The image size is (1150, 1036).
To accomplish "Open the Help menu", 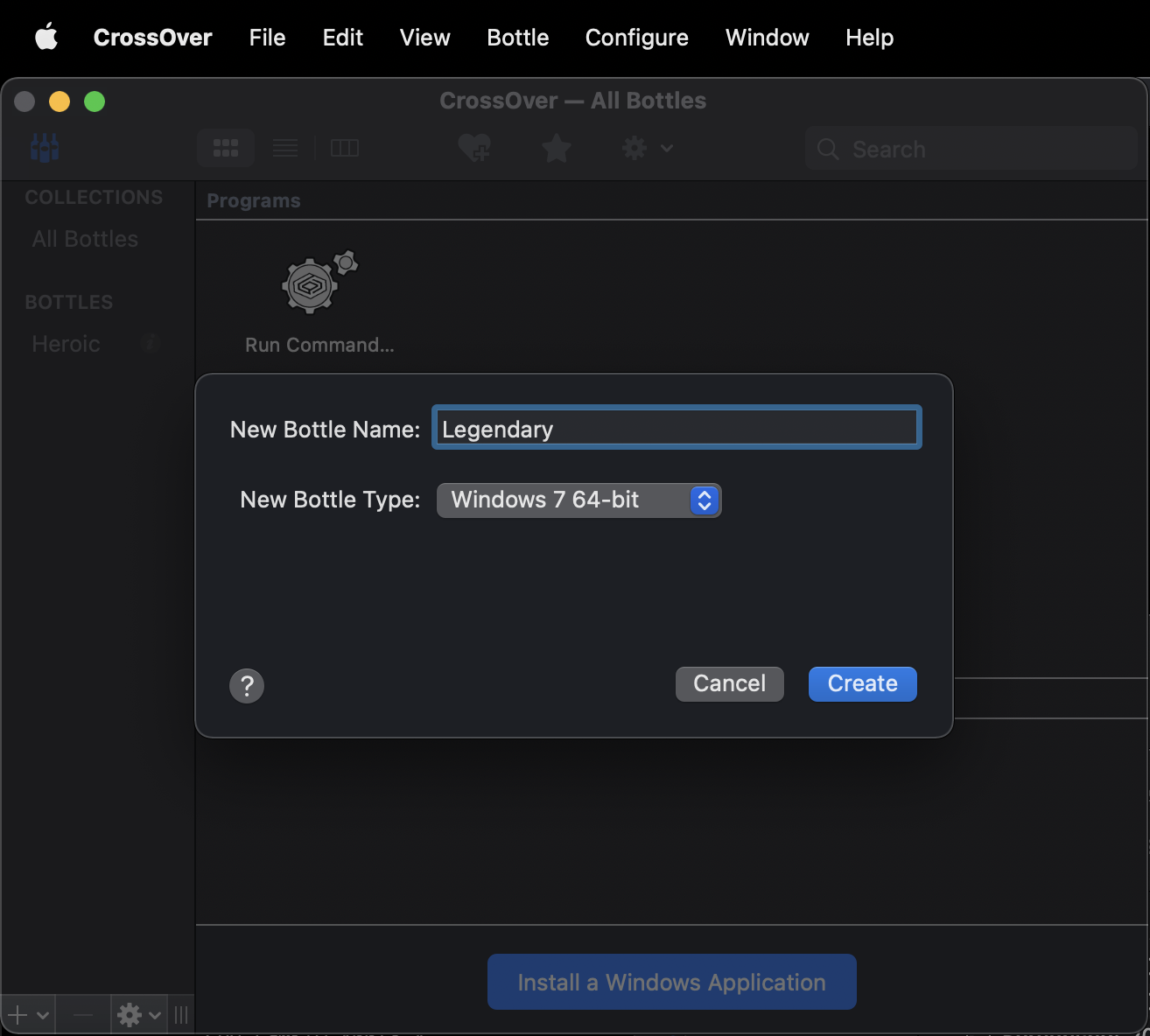I will [869, 38].
